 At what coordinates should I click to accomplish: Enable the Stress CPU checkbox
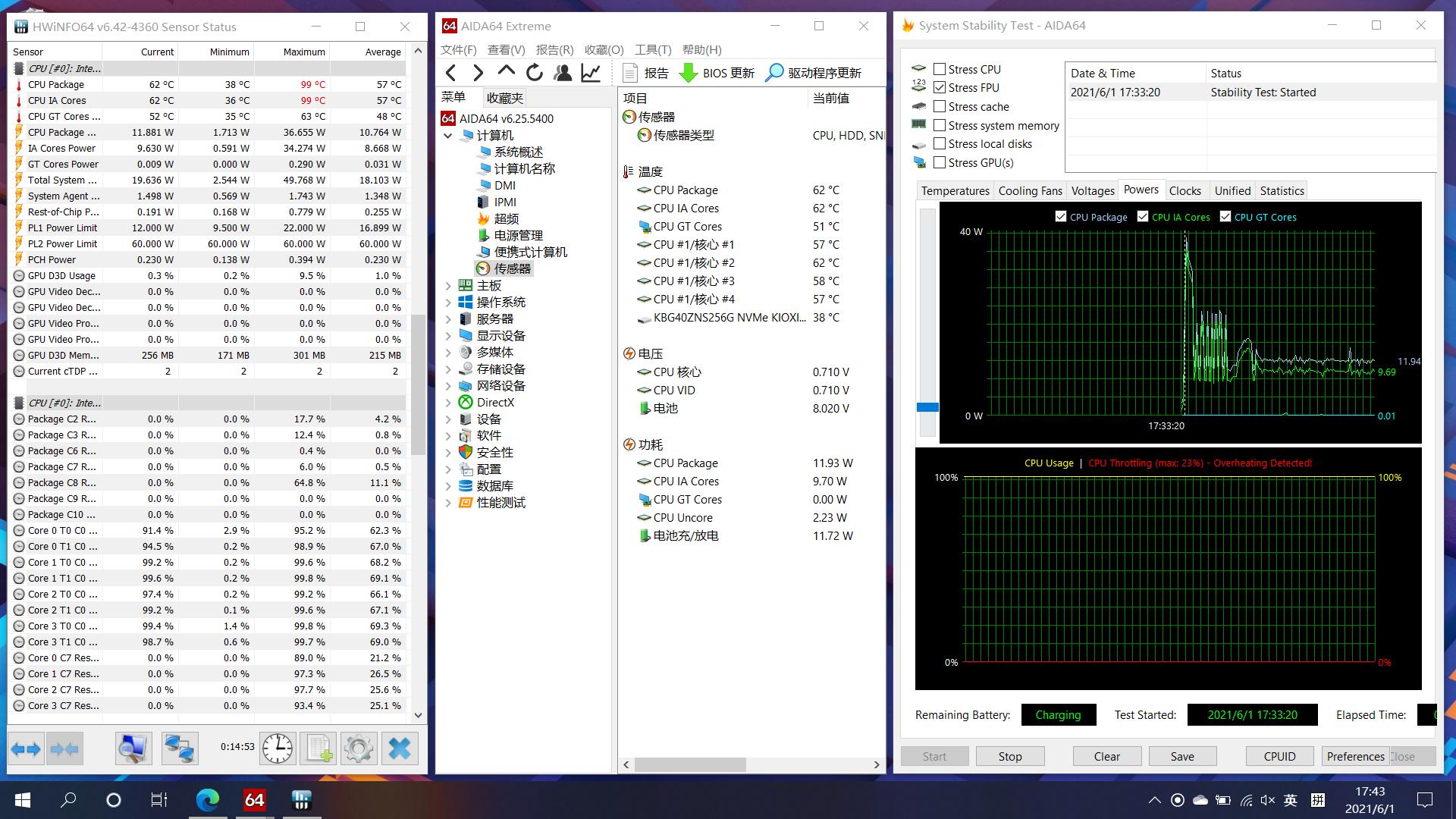click(940, 69)
